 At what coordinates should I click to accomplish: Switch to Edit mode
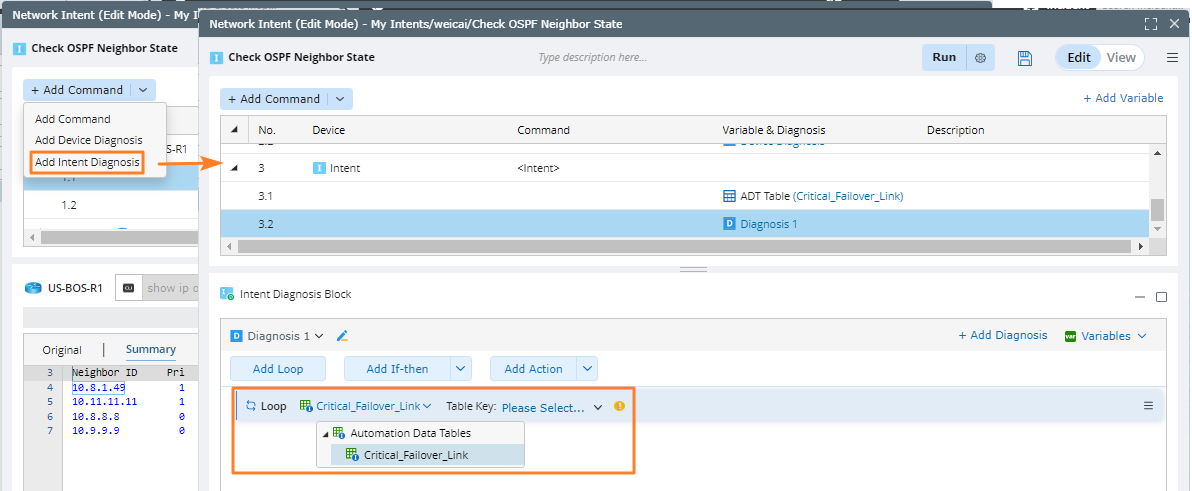click(x=1078, y=58)
